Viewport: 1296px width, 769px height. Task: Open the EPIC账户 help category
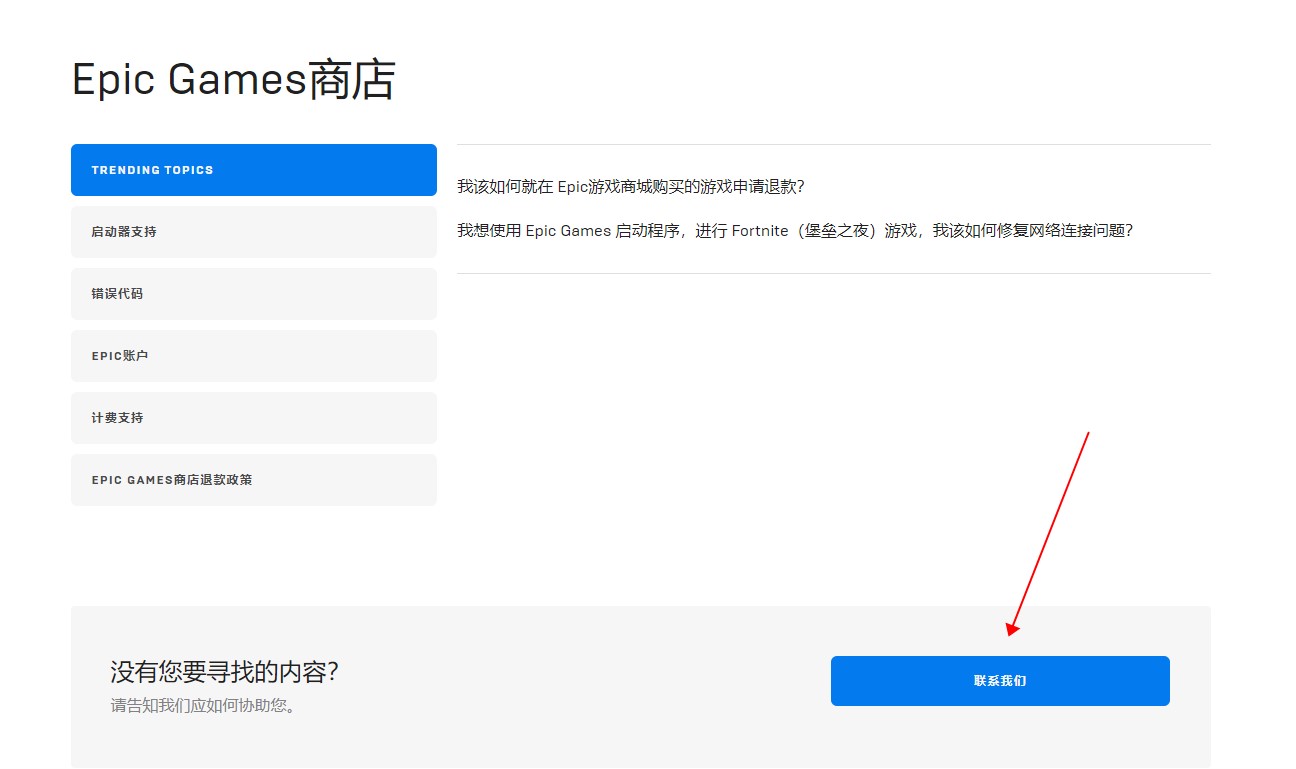(x=253, y=356)
